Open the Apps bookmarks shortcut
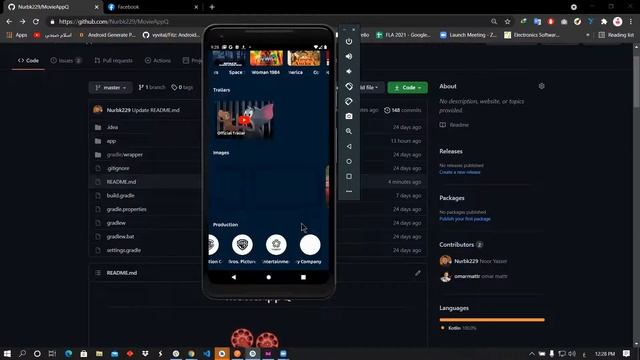Viewport: 640px width, 360px height. [17, 35]
